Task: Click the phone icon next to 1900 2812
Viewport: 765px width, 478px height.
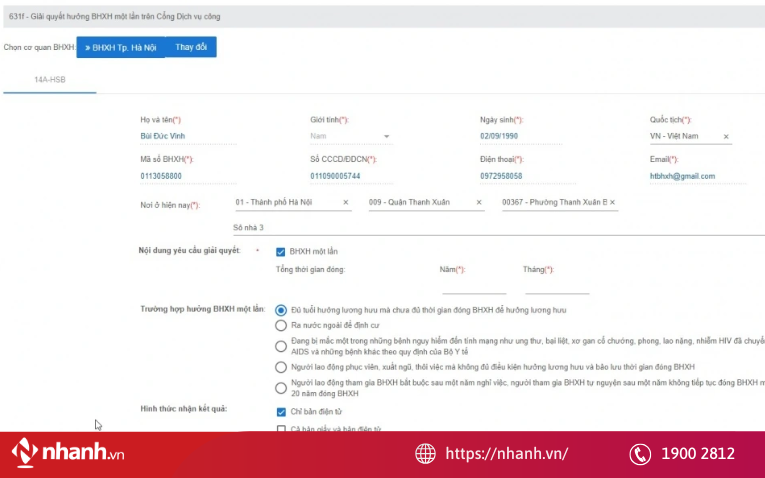Action: 640,454
